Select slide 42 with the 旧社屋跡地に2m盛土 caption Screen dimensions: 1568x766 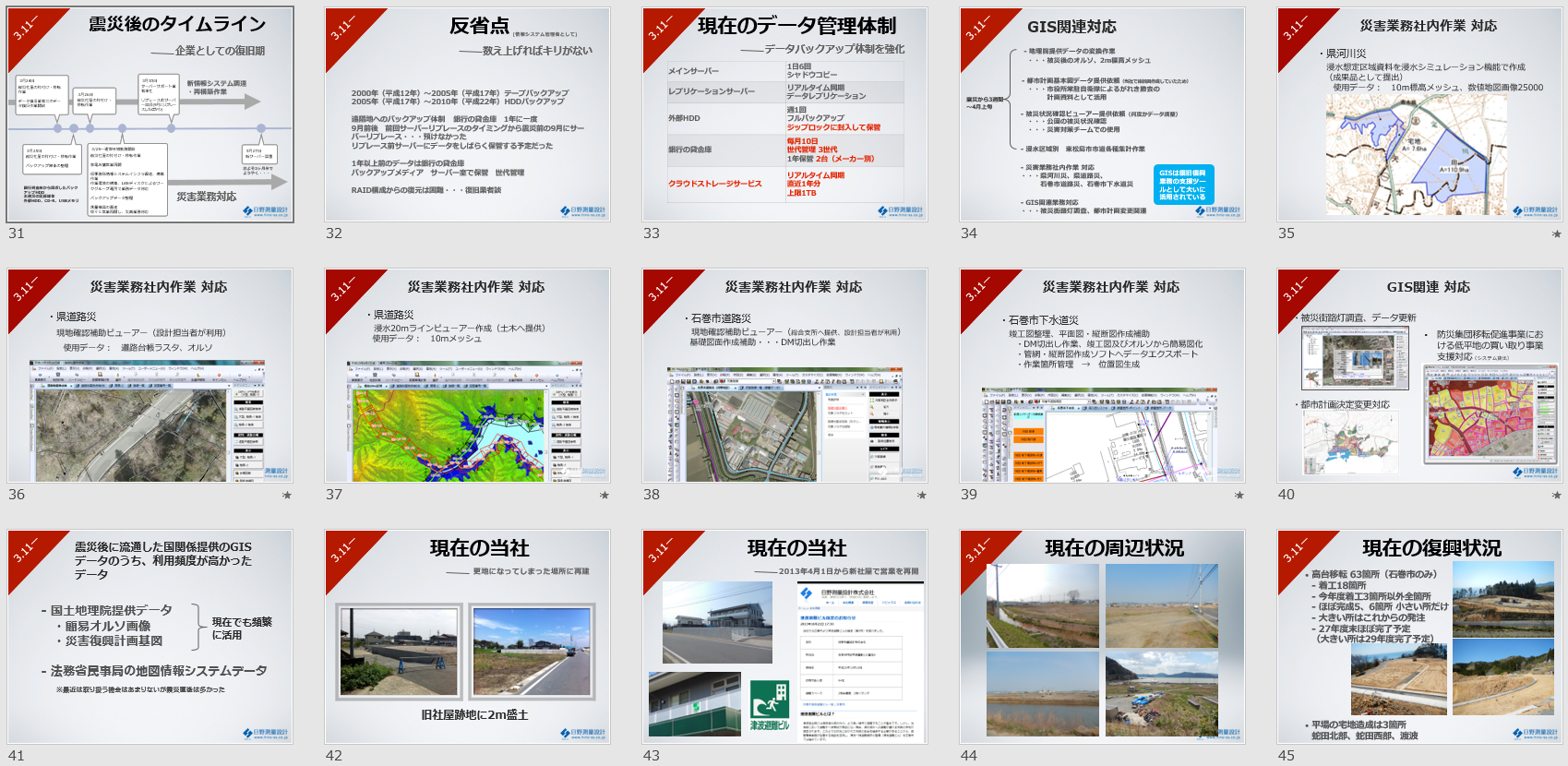(x=468, y=637)
